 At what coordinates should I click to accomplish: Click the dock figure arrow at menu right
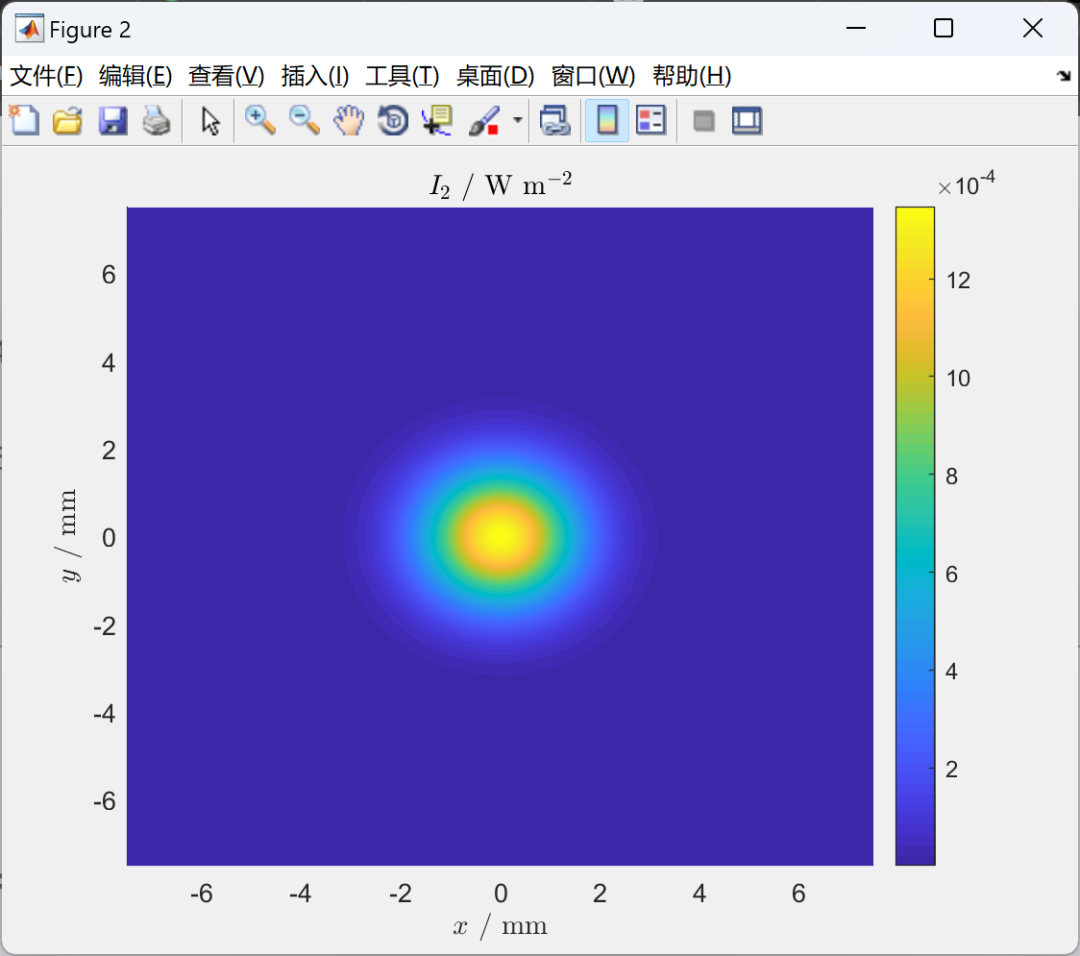point(1063,76)
